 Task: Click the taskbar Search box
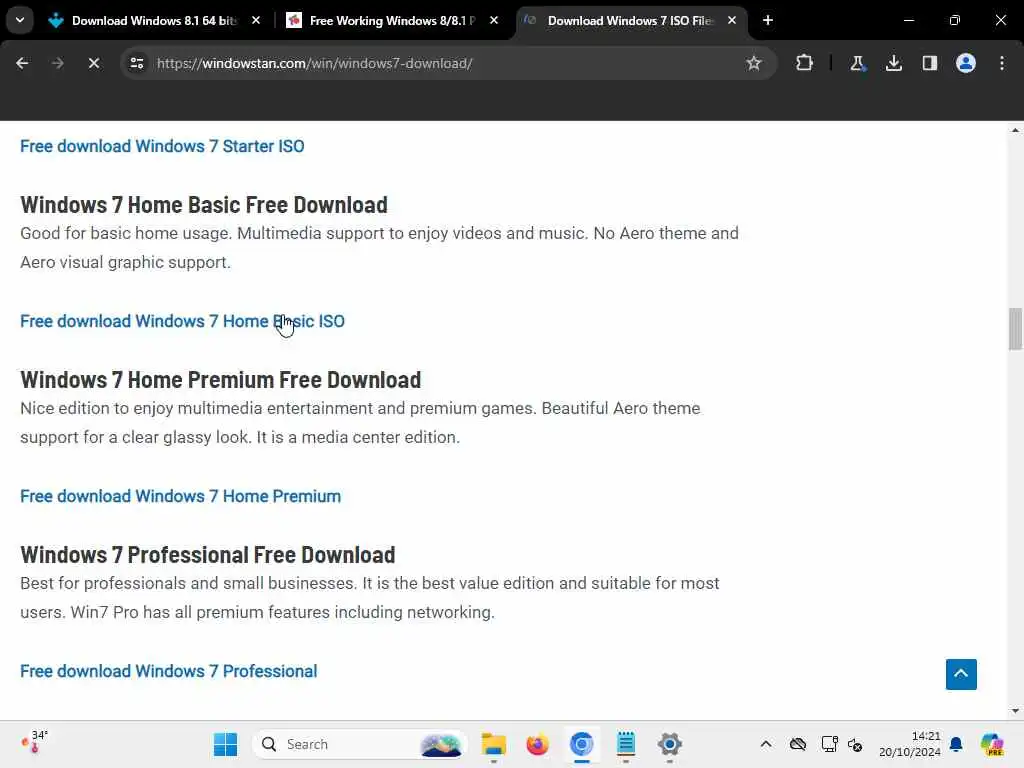[x=359, y=744]
